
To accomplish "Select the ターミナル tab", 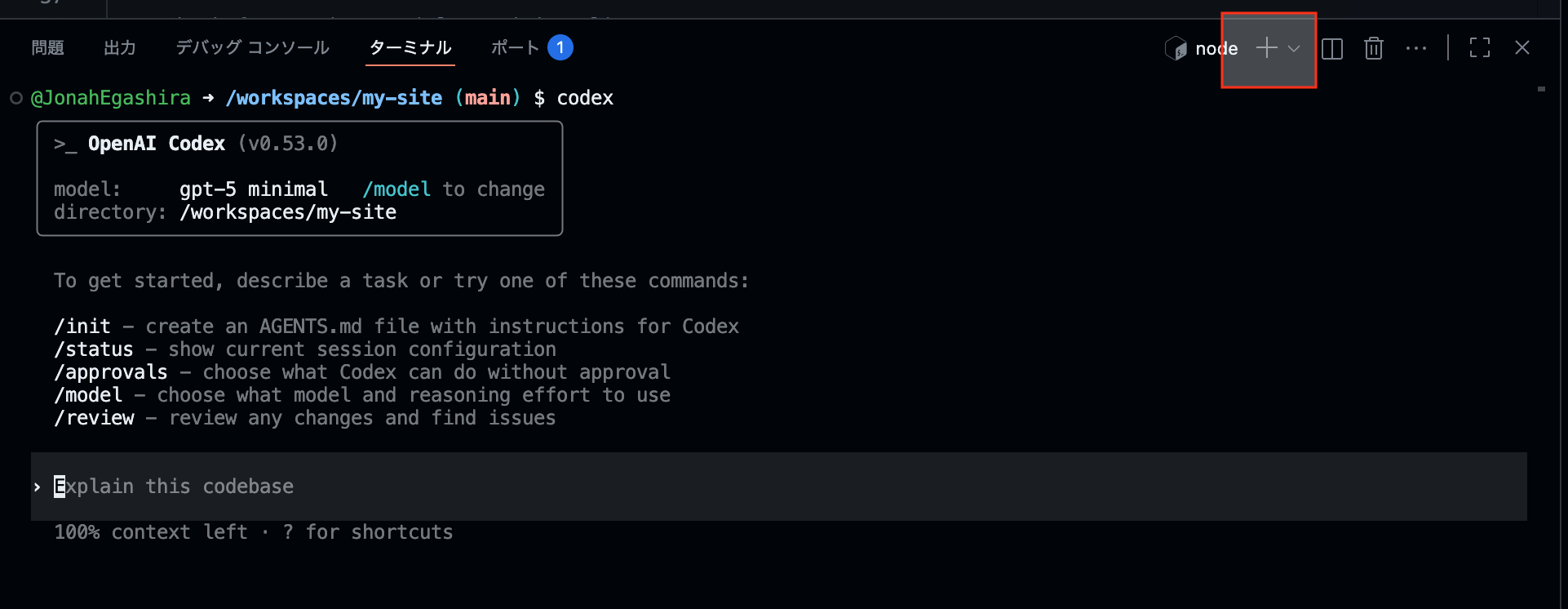I will click(x=410, y=47).
